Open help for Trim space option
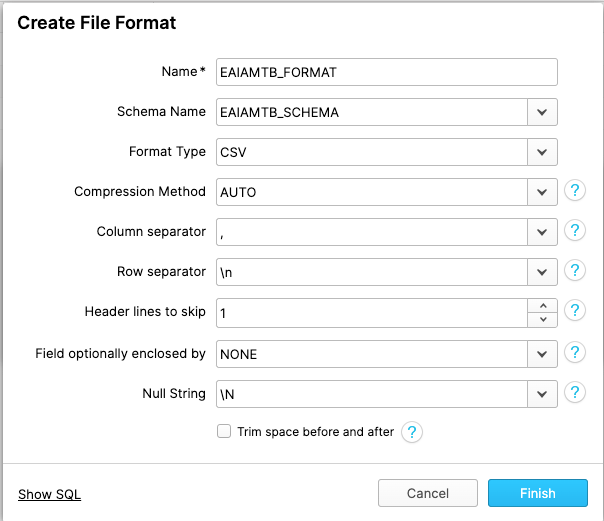 coord(412,432)
